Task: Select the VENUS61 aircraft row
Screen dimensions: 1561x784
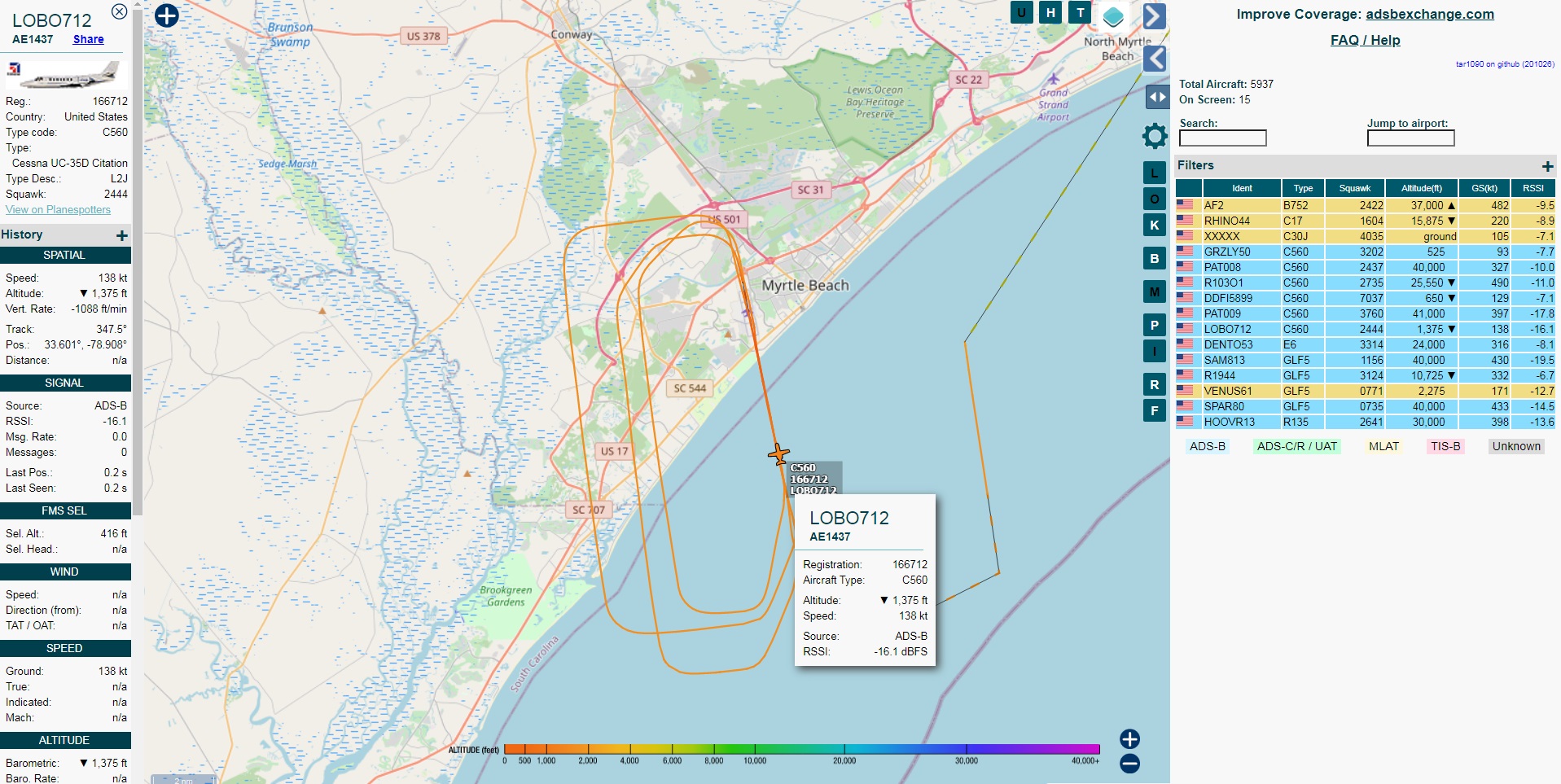Action: click(1366, 391)
